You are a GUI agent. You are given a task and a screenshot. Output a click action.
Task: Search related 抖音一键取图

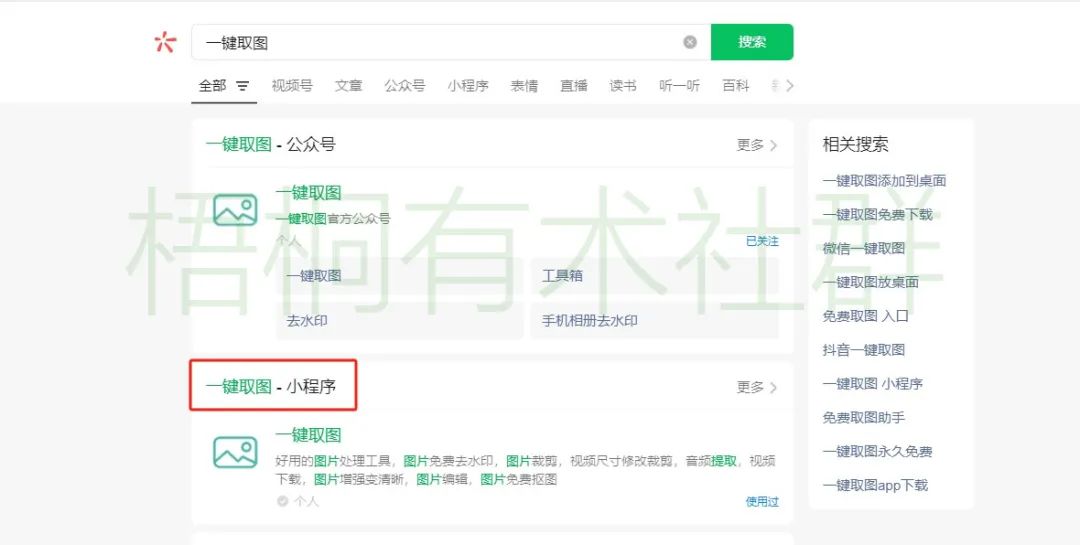864,350
